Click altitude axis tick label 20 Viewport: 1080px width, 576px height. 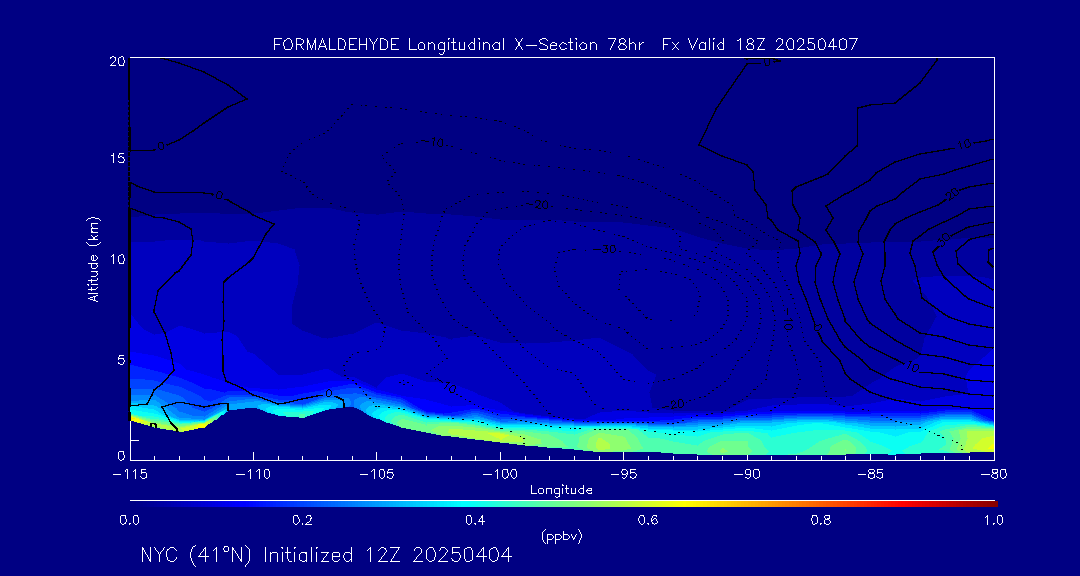tap(116, 61)
